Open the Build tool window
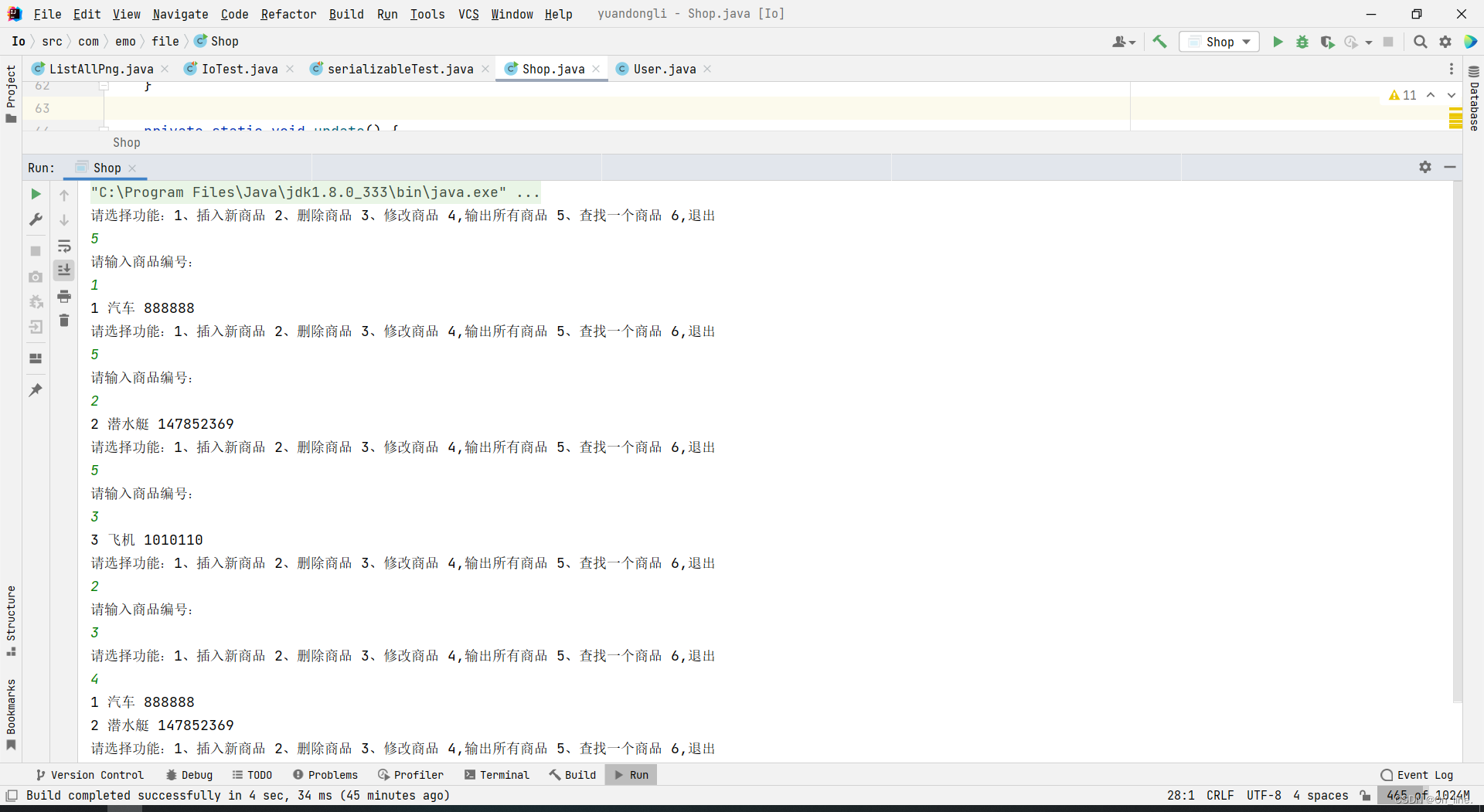This screenshot has width=1484, height=812. coord(573,775)
